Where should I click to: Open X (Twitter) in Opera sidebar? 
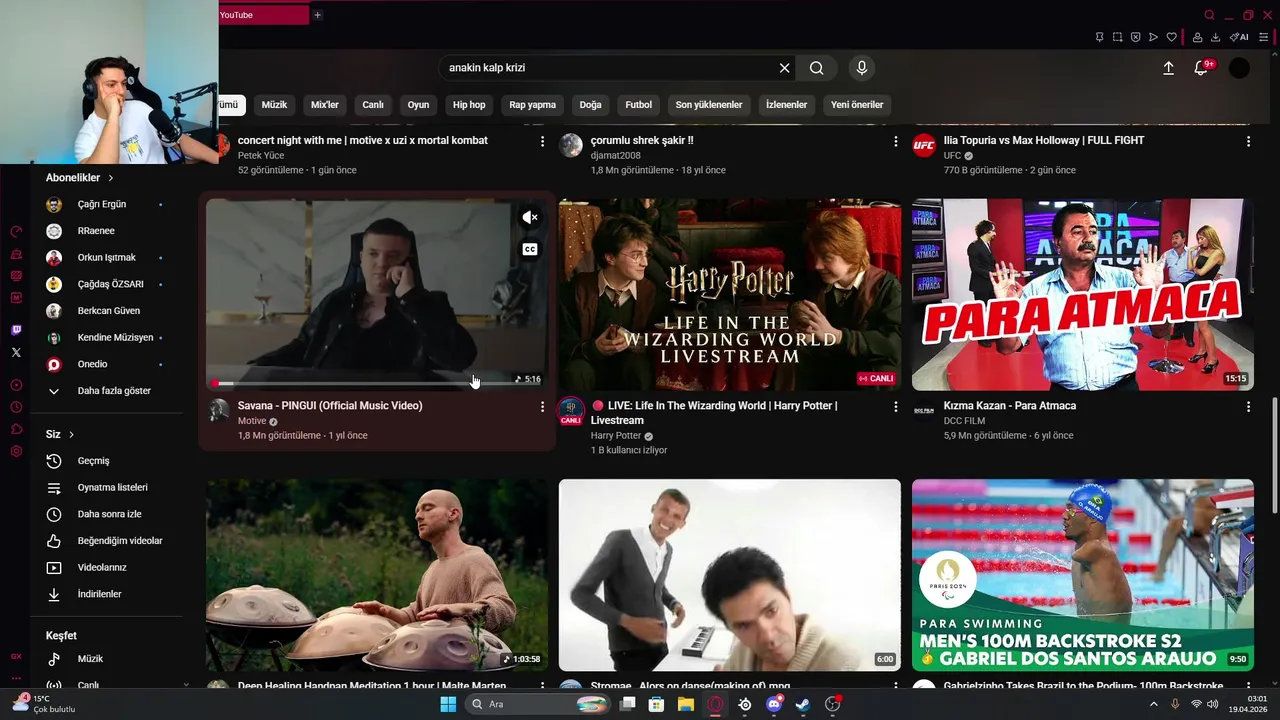(16, 352)
